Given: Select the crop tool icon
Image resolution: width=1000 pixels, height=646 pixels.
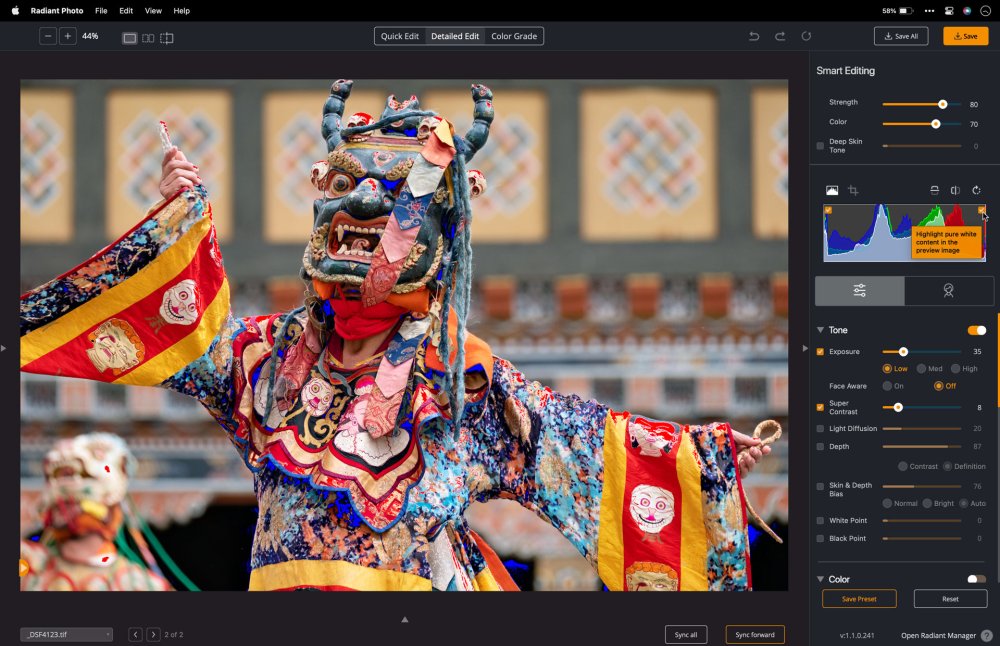Looking at the screenshot, I should (x=853, y=190).
